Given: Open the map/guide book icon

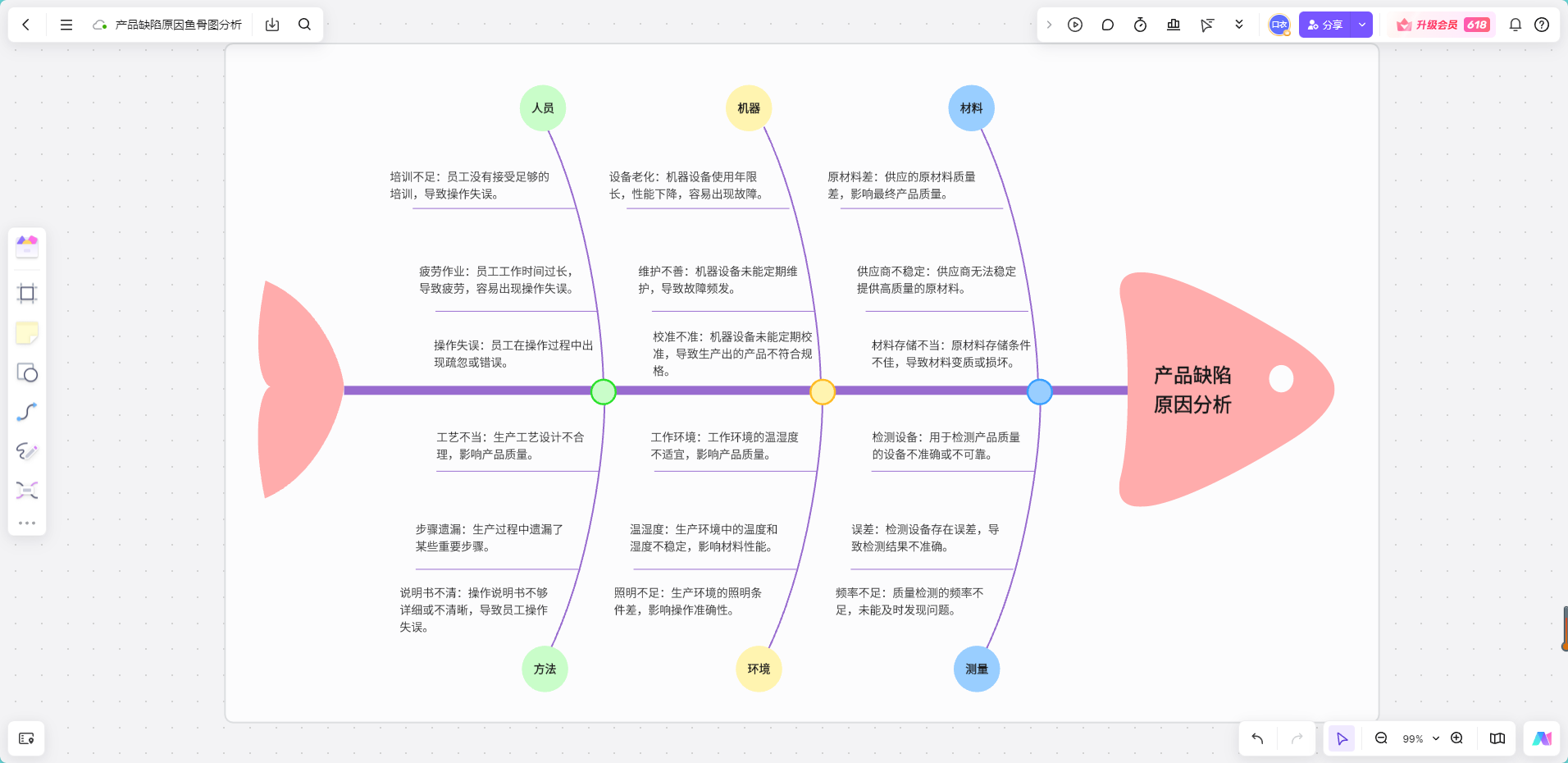Looking at the screenshot, I should [x=1497, y=738].
